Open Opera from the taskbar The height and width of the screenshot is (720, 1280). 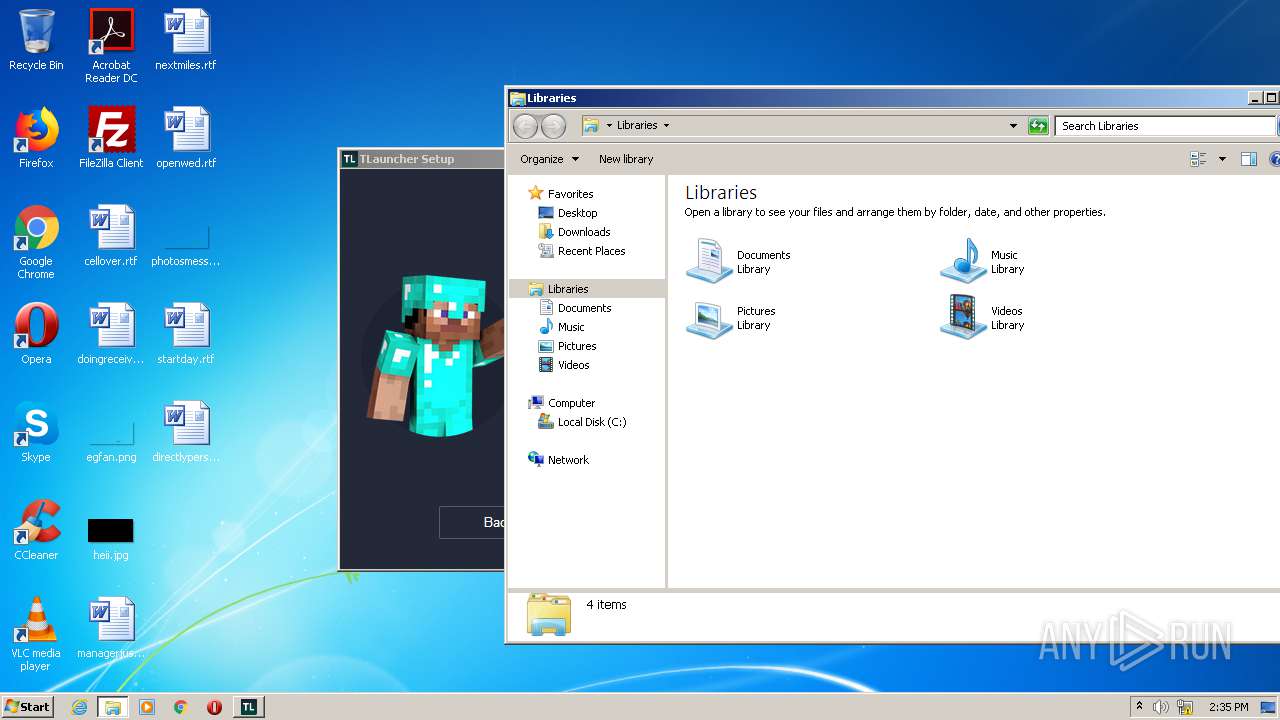tap(214, 707)
